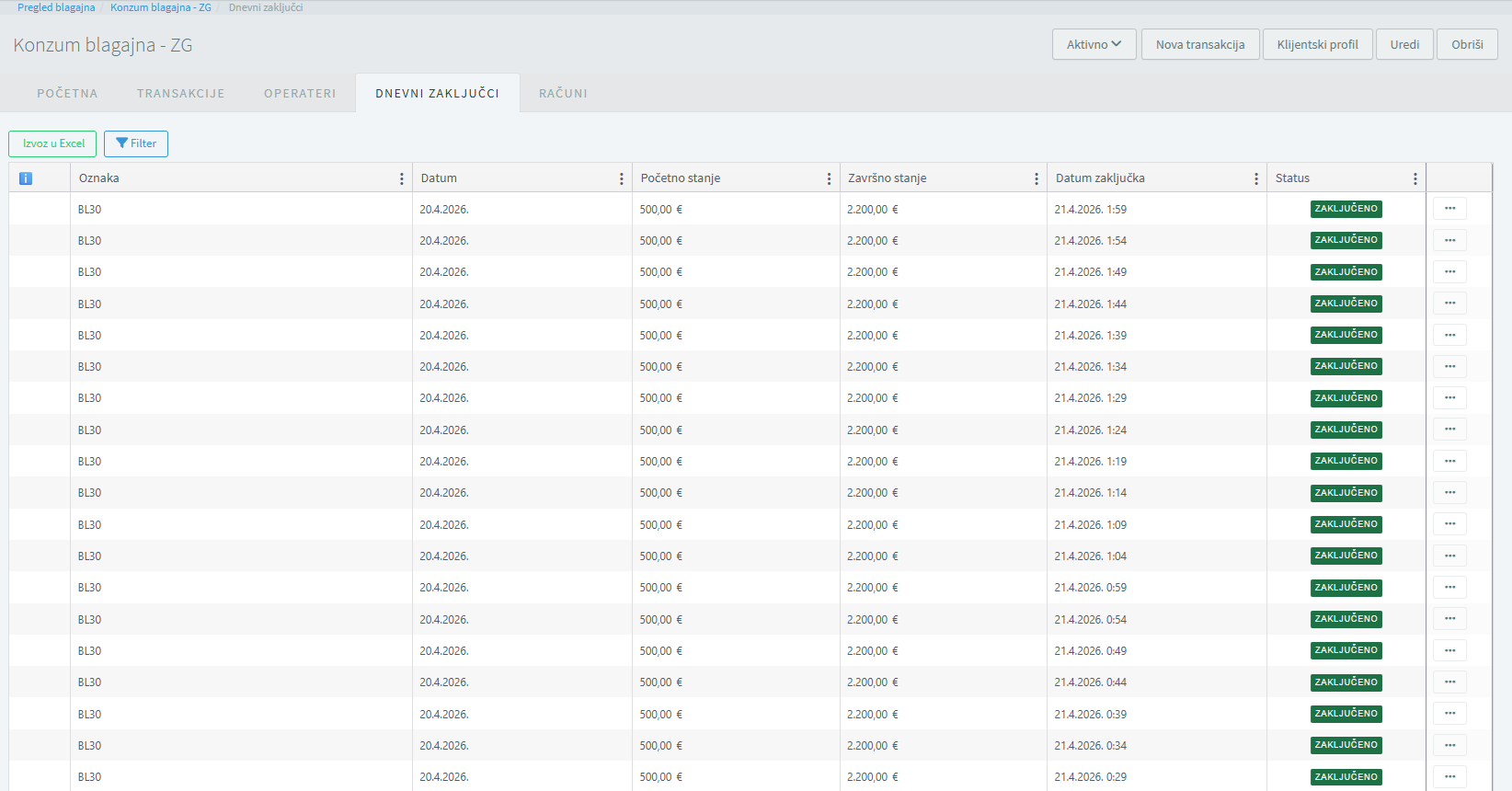Open the Operateri tab

(300, 93)
